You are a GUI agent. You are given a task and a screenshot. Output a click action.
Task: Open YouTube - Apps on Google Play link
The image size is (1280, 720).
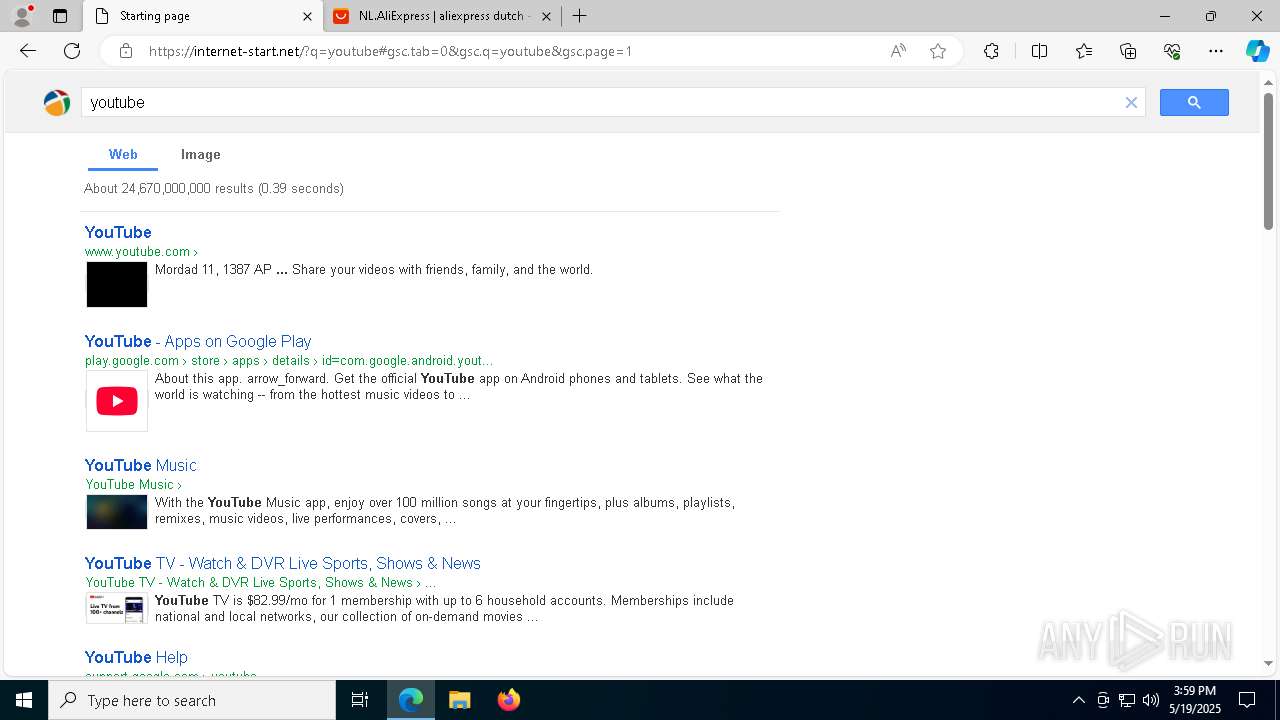198,341
